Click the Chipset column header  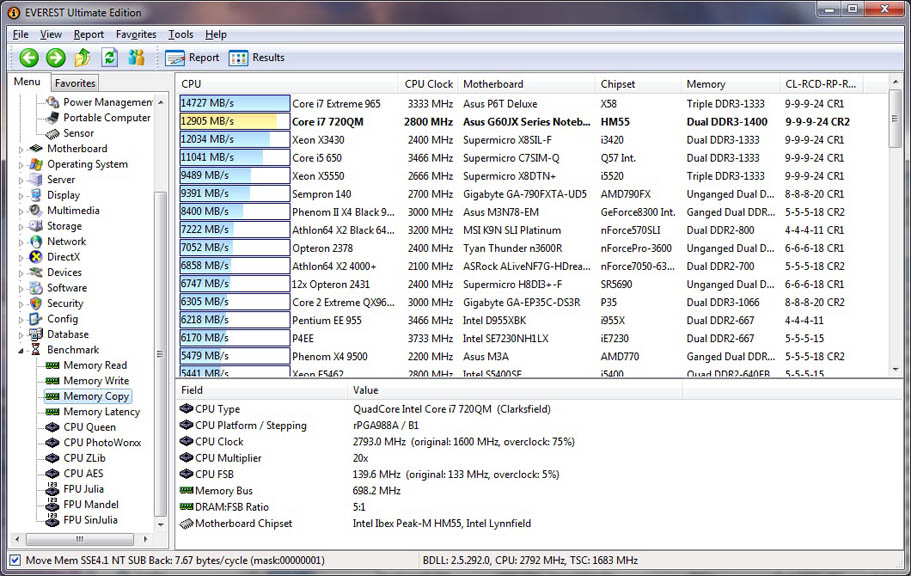coord(637,84)
